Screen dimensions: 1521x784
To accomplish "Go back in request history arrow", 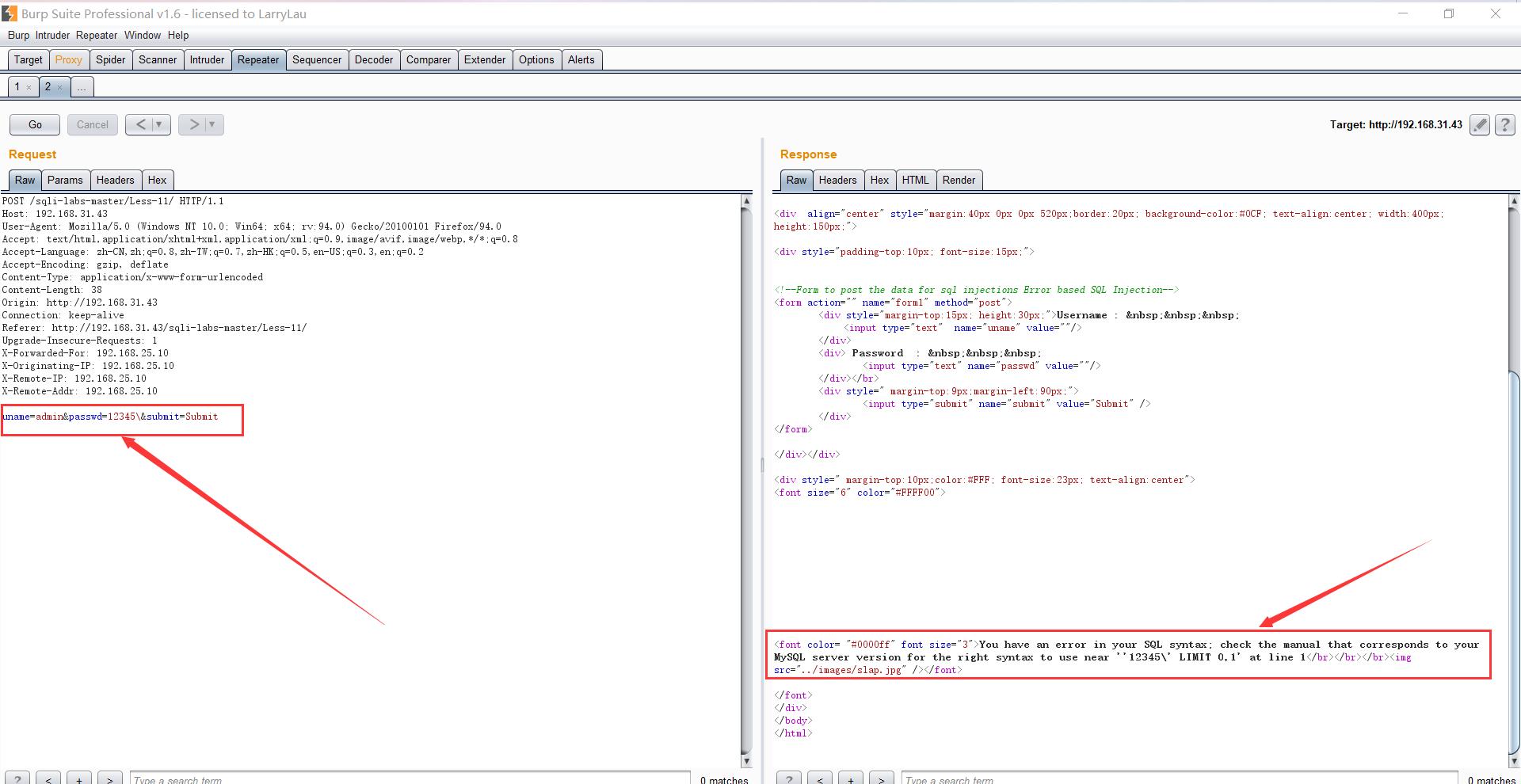I will (140, 124).
